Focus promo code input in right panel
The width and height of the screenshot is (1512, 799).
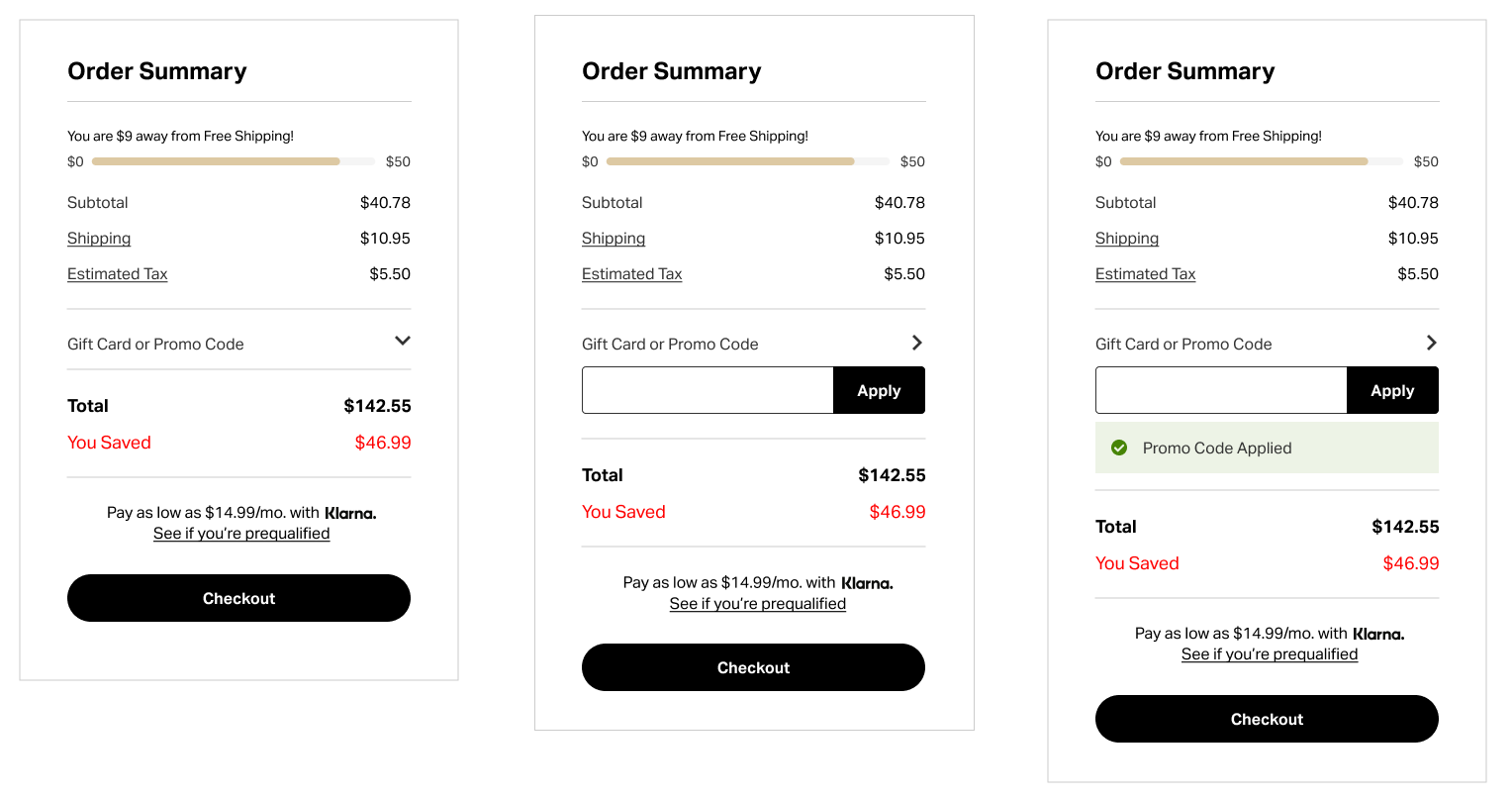click(x=1221, y=390)
